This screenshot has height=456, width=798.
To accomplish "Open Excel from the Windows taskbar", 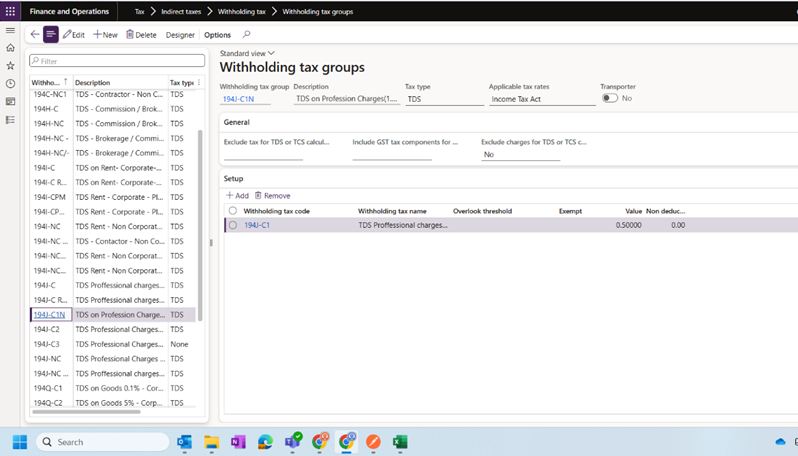I will coord(400,441).
